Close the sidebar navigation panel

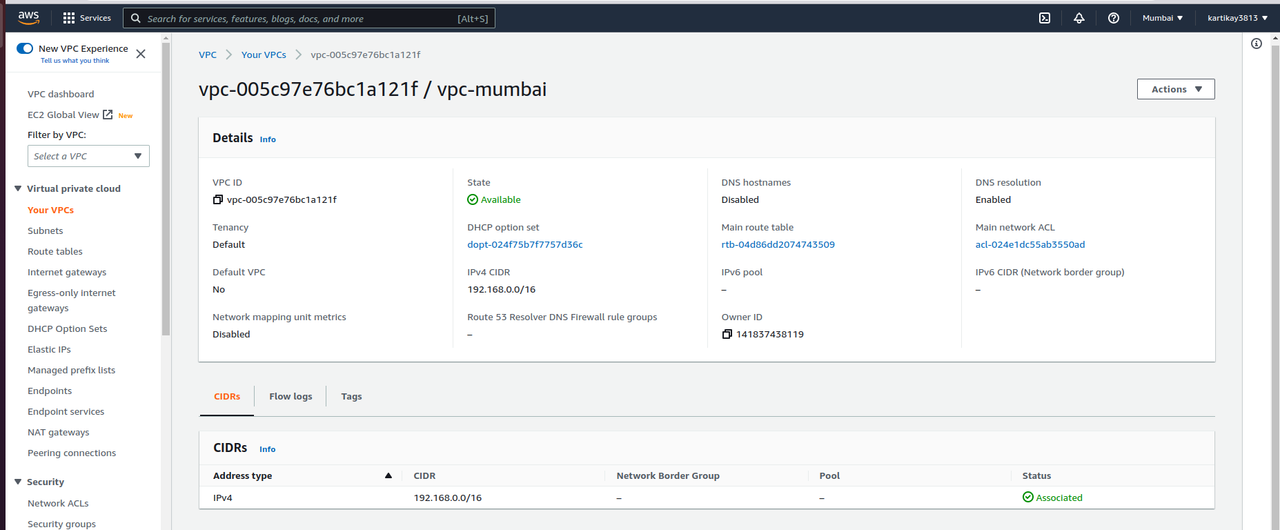[x=140, y=54]
